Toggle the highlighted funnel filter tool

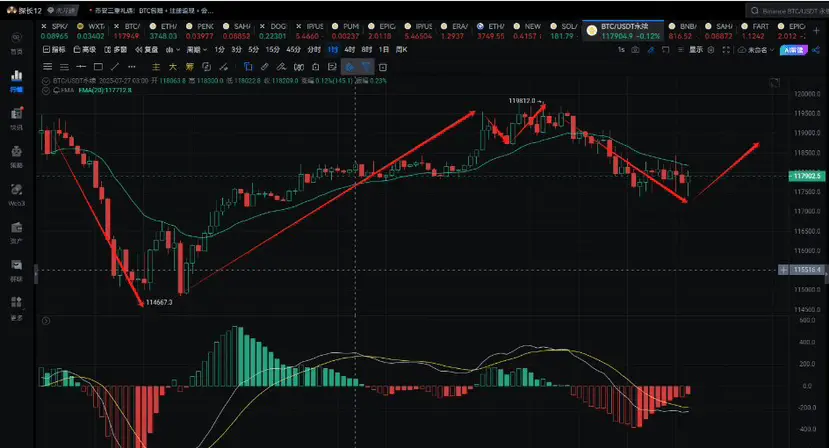366,67
